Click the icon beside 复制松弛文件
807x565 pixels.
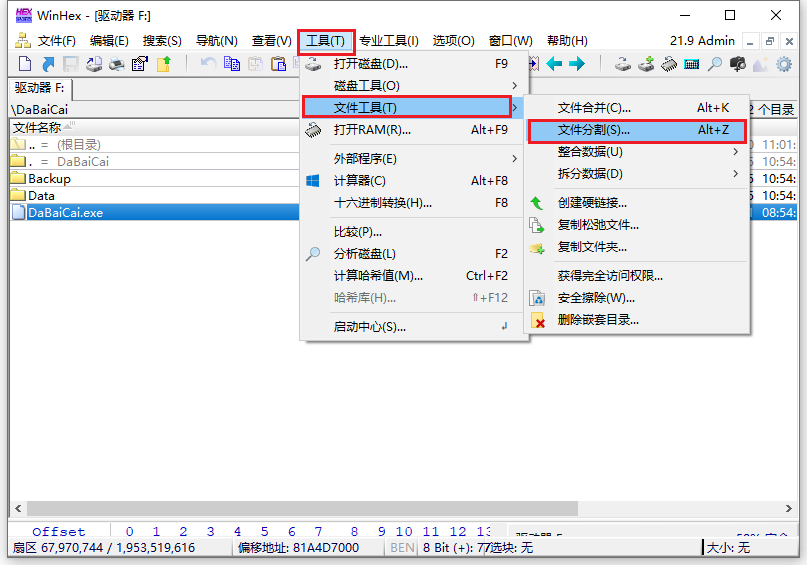(537, 225)
